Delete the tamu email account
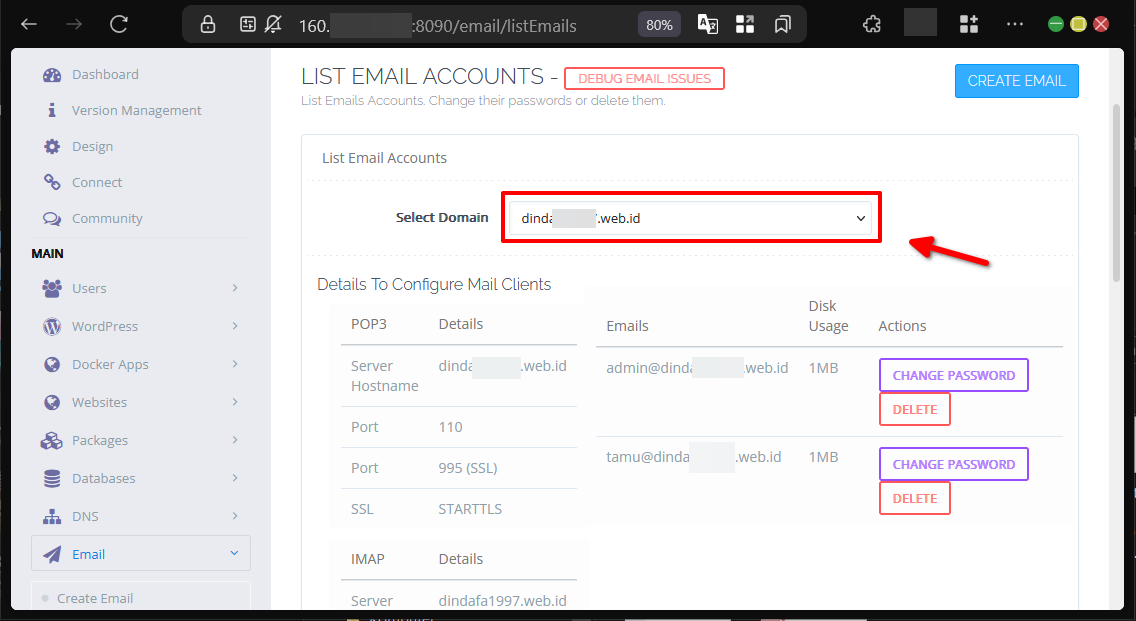The width and height of the screenshot is (1136, 621). point(914,498)
